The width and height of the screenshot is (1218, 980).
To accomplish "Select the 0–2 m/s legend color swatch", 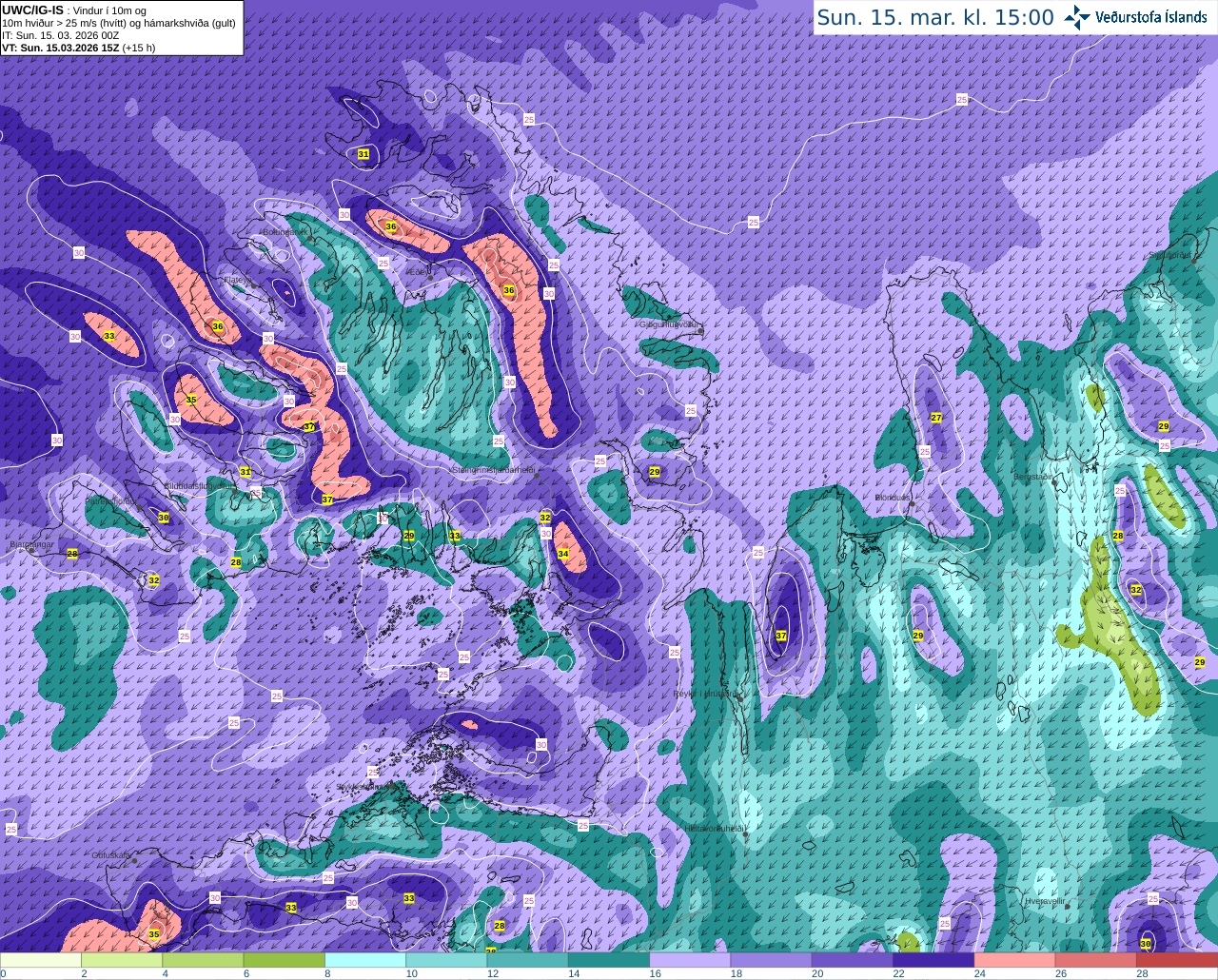I will (x=41, y=960).
